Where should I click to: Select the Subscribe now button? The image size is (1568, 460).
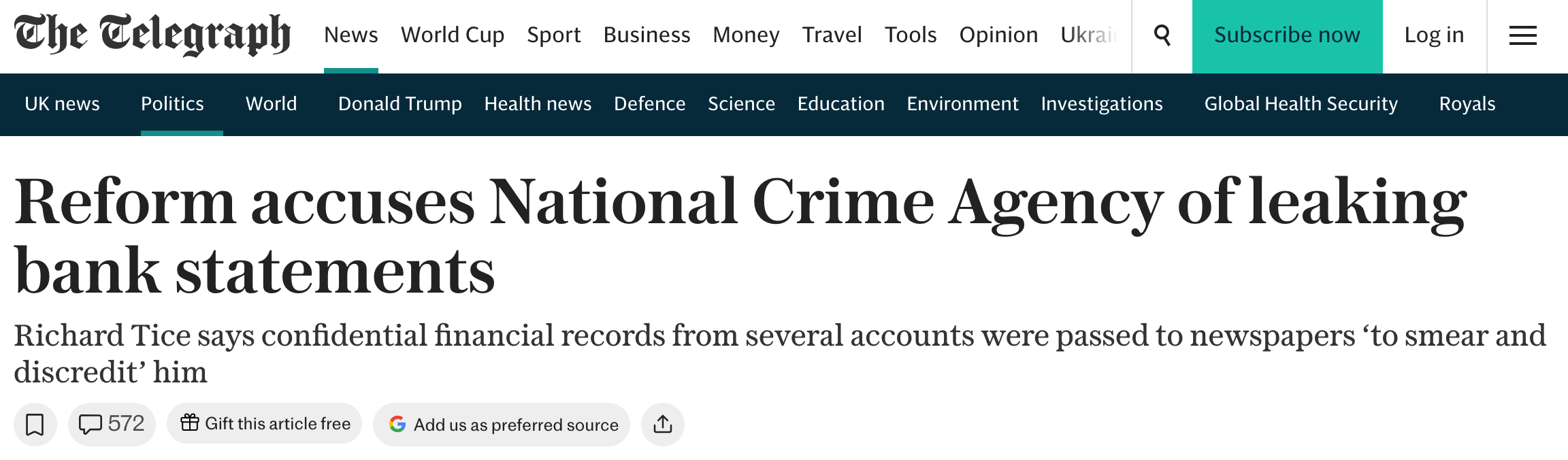point(1287,36)
